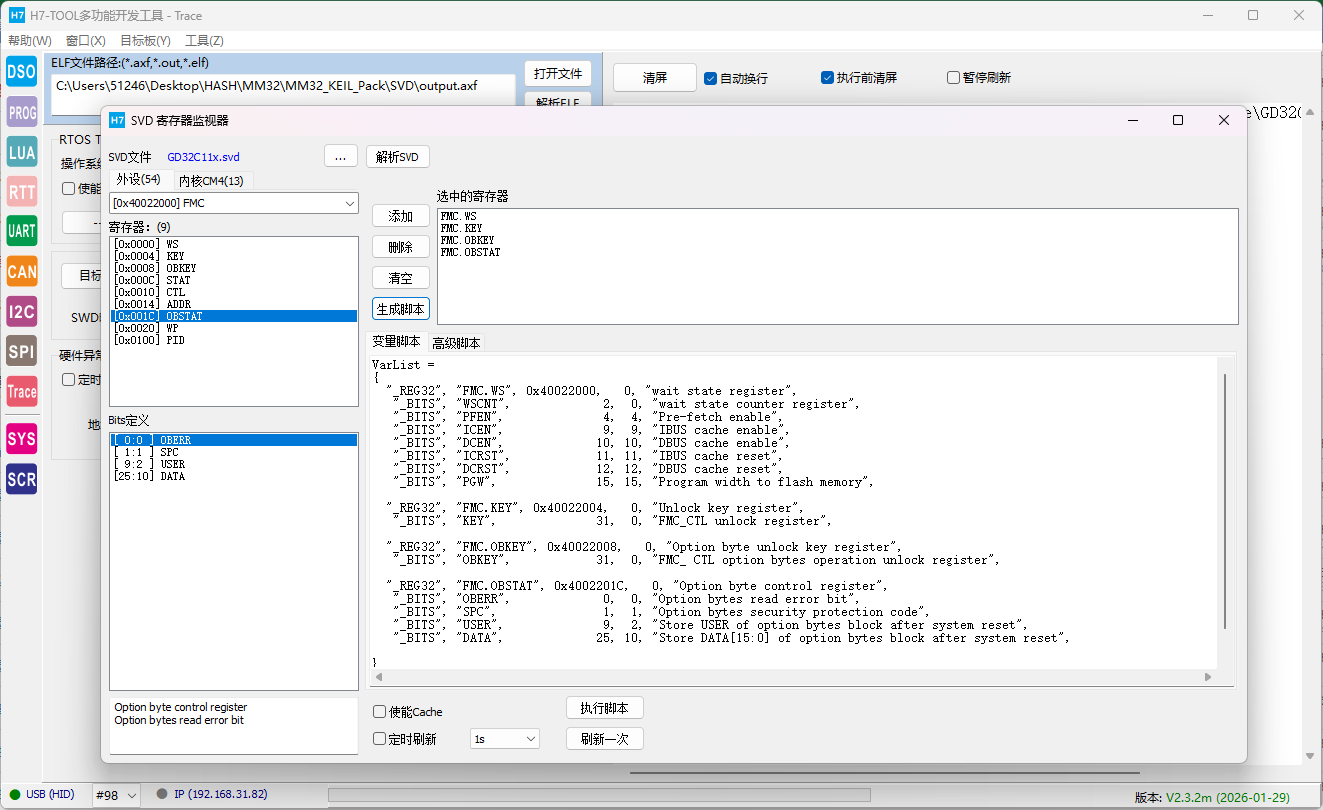Open the DSO oscilloscope tool
The width and height of the screenshot is (1323, 810).
click(22, 72)
